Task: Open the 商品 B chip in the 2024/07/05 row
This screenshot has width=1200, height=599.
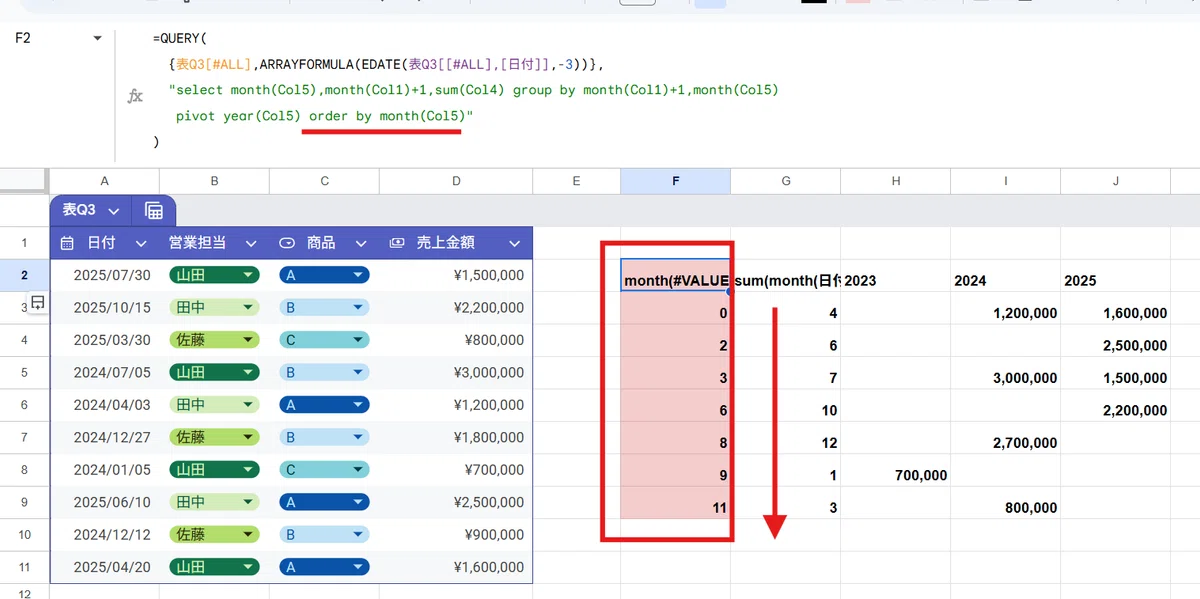Action: (324, 373)
